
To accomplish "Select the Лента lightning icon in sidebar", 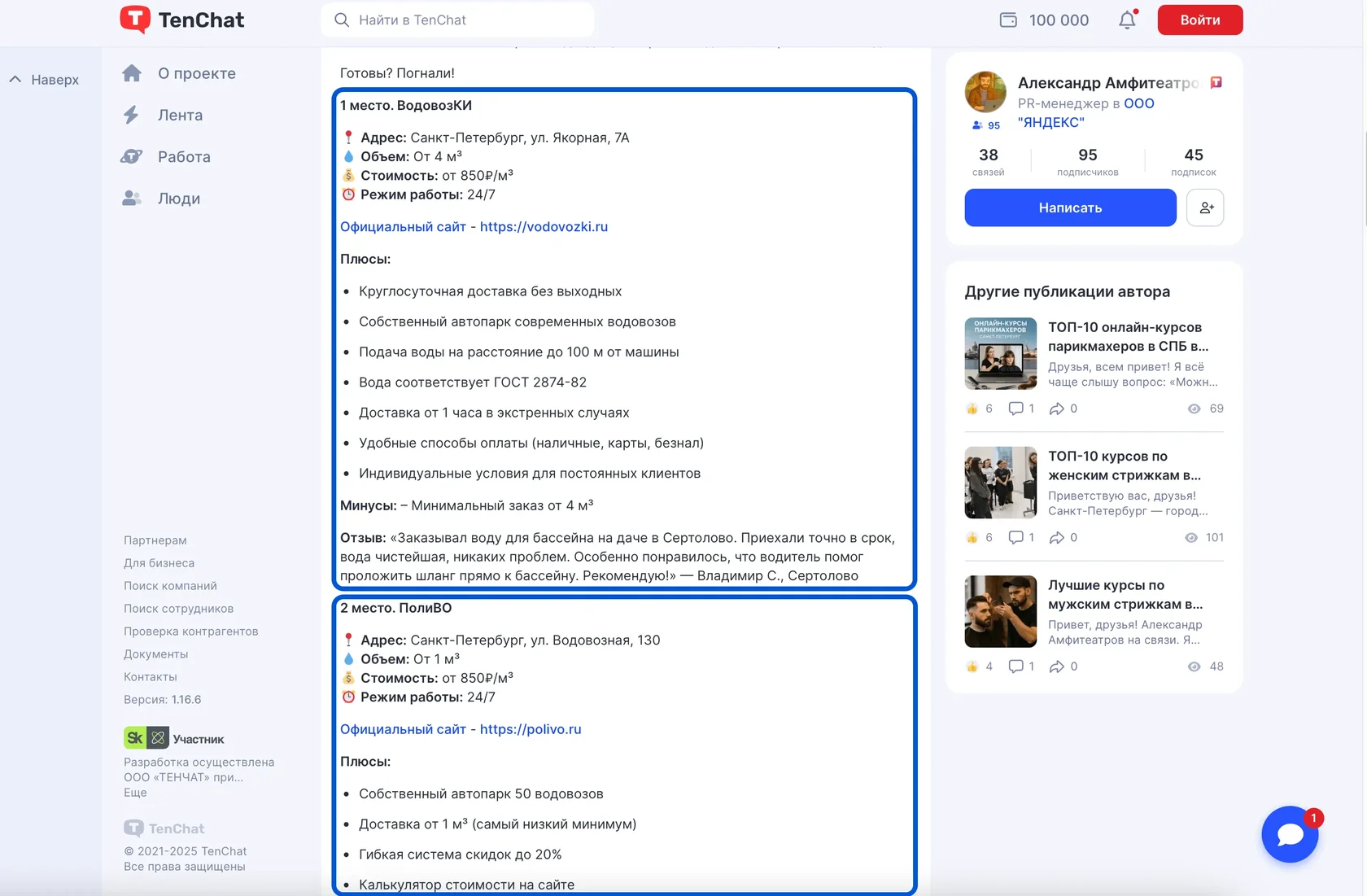I will click(x=132, y=115).
